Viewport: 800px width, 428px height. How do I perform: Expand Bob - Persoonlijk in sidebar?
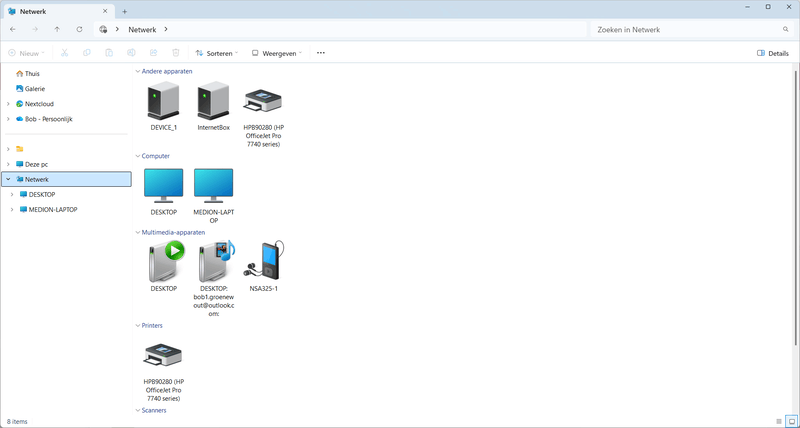(8, 119)
